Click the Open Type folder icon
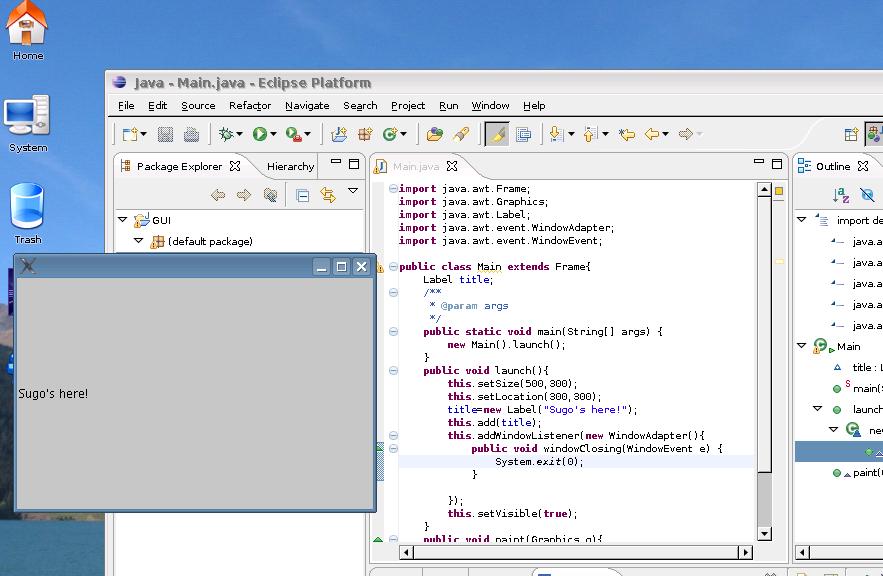 point(434,134)
